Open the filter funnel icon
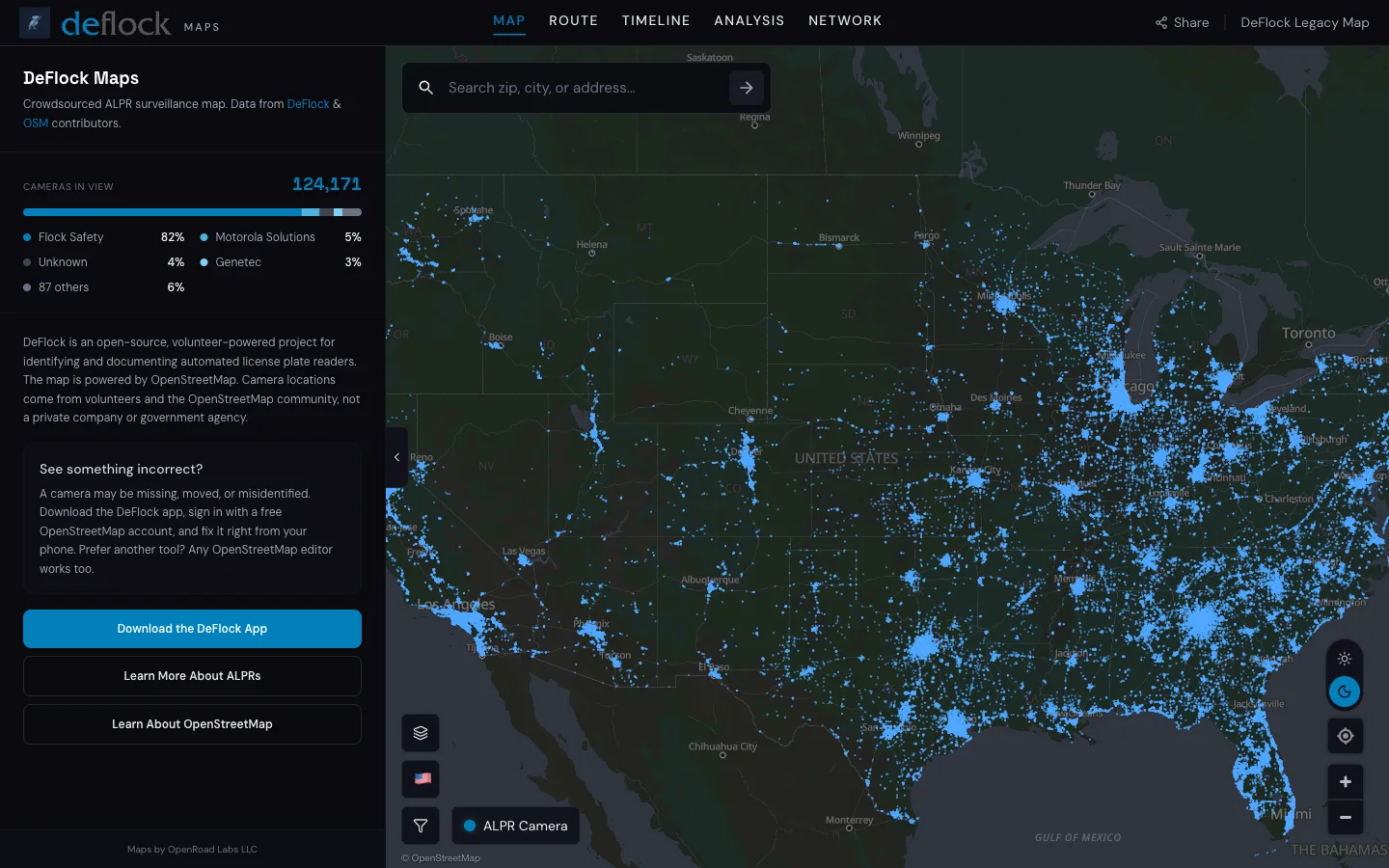The width and height of the screenshot is (1389, 868). (421, 826)
